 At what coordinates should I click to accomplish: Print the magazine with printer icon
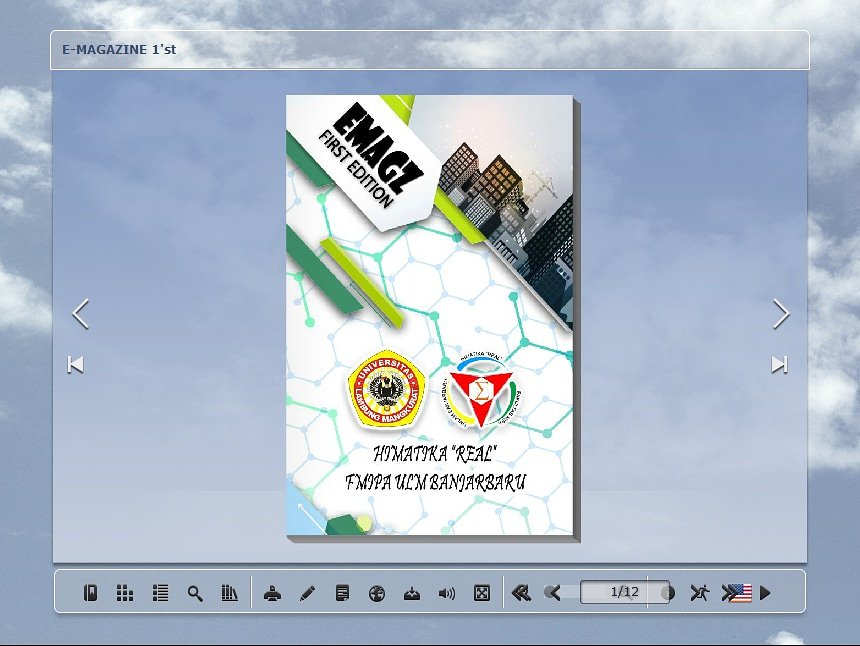[x=273, y=593]
